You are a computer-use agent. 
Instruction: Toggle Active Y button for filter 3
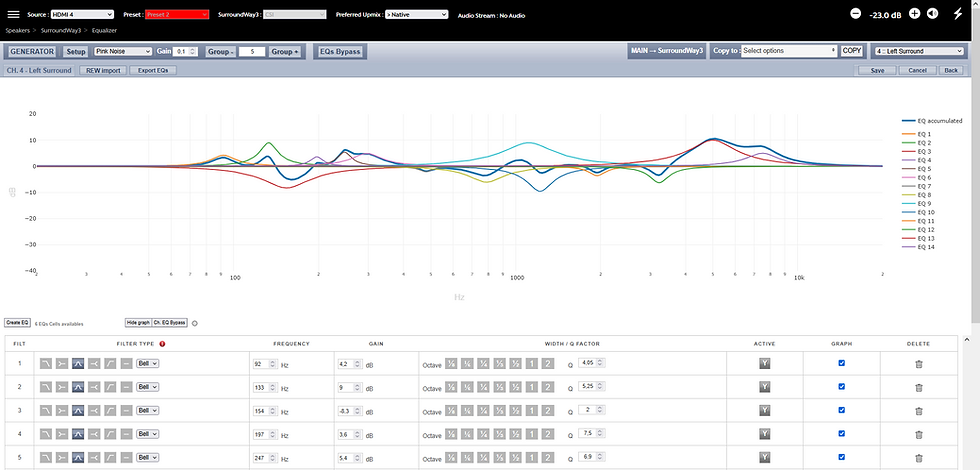click(764, 411)
